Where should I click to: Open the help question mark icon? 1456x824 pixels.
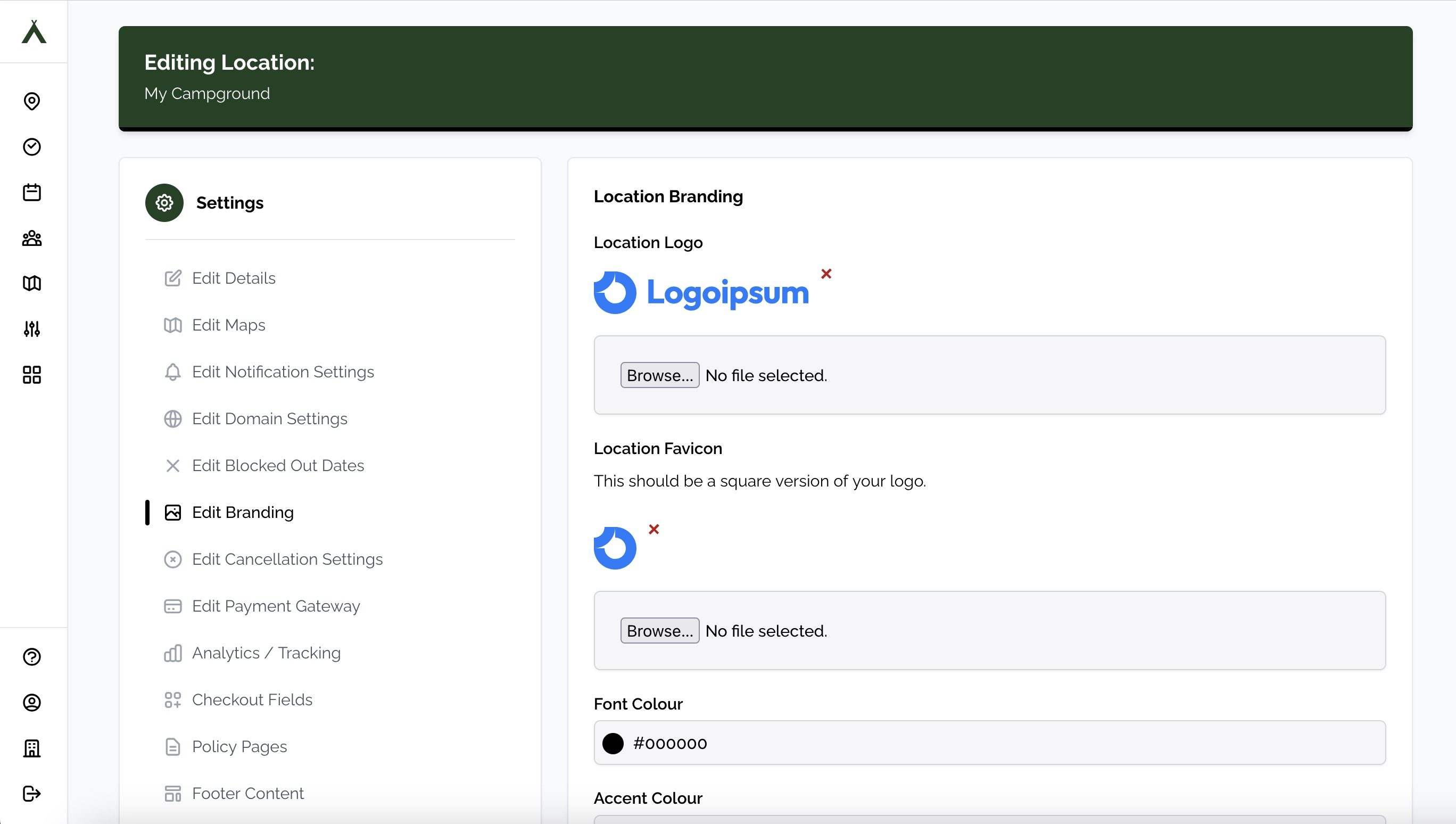32,657
